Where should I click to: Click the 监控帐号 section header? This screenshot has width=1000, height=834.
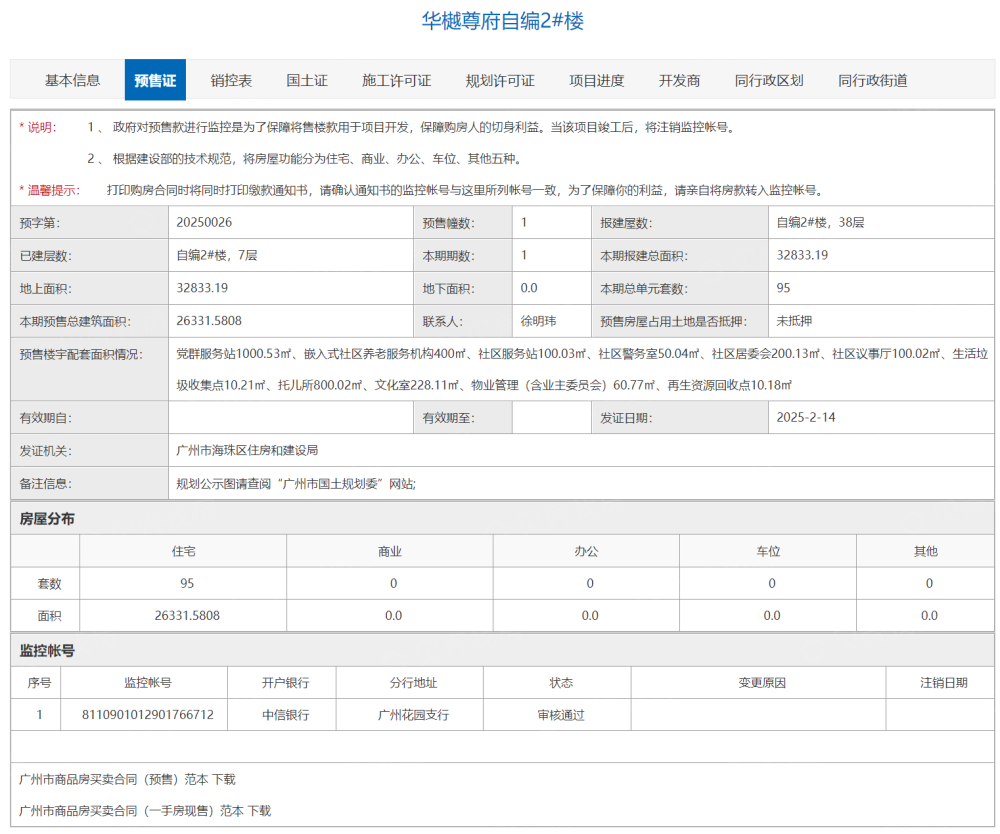tap(47, 650)
